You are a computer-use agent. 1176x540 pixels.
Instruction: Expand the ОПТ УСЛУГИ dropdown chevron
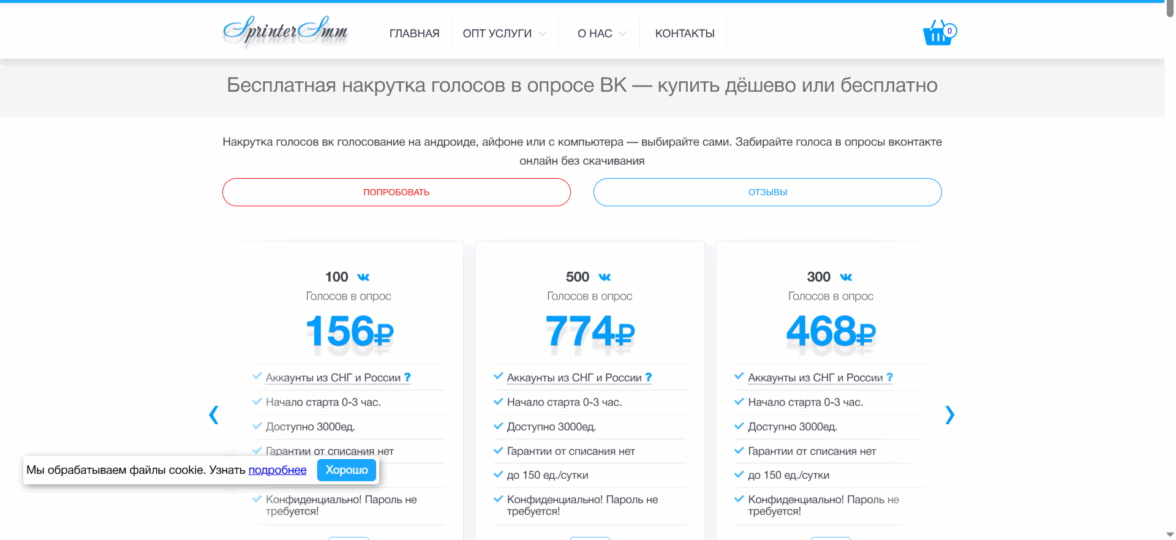542,34
